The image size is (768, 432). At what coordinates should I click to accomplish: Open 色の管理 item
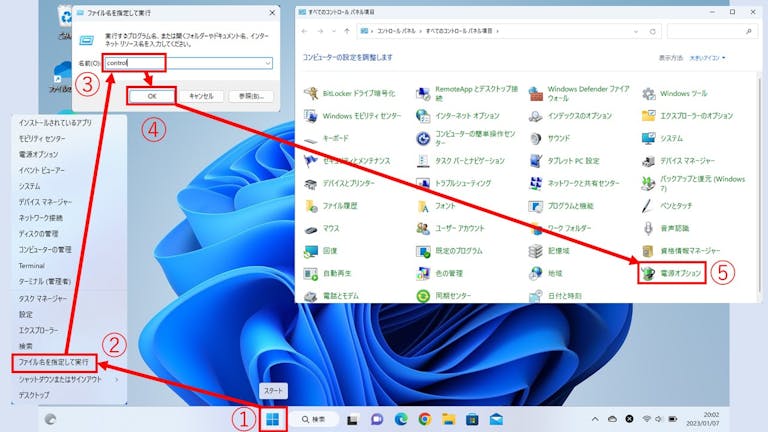pos(439,273)
